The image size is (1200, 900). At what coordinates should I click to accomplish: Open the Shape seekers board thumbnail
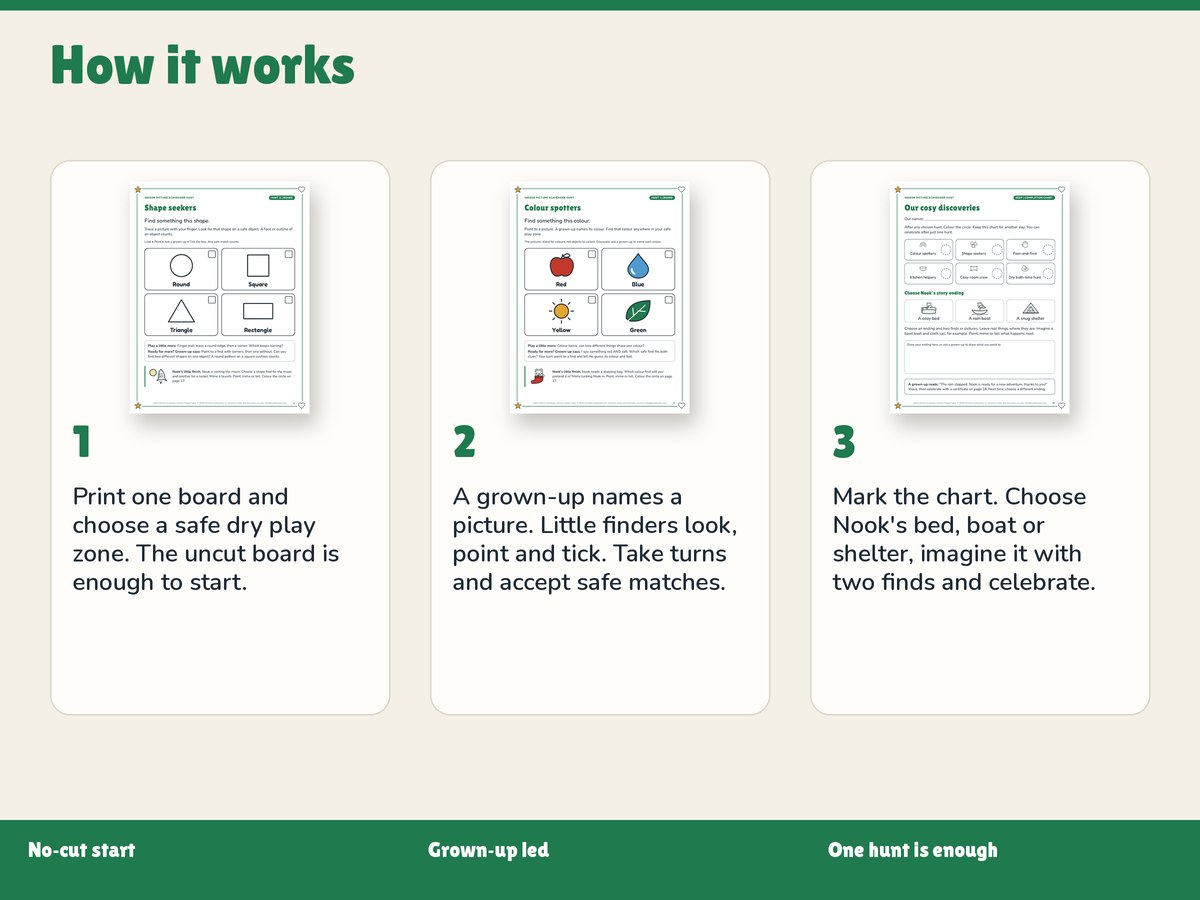pyautogui.click(x=220, y=298)
